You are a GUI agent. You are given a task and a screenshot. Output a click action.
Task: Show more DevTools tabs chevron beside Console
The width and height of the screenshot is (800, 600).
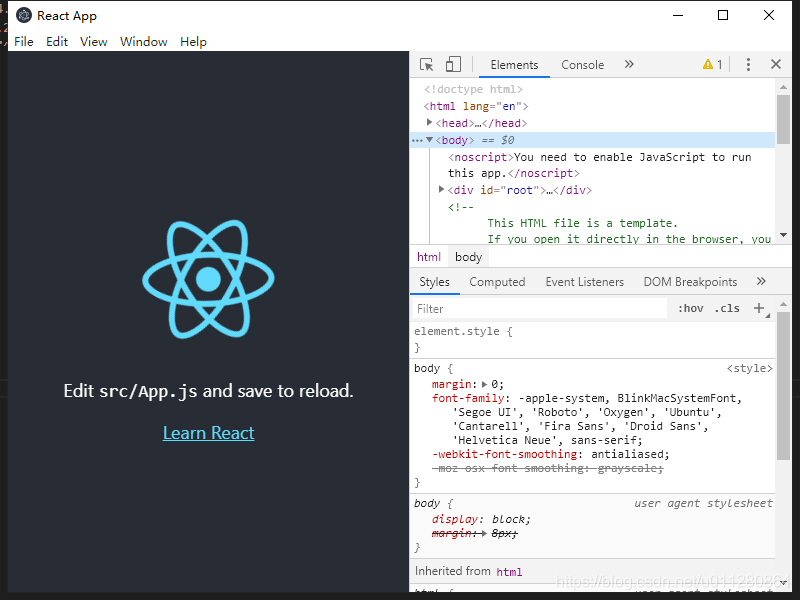[x=629, y=64]
